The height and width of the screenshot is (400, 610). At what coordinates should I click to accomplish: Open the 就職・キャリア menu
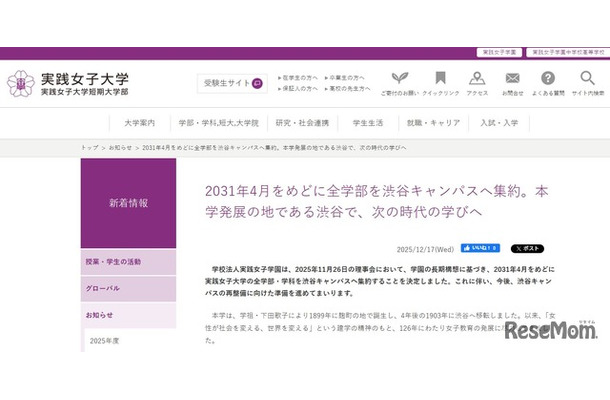point(433,123)
